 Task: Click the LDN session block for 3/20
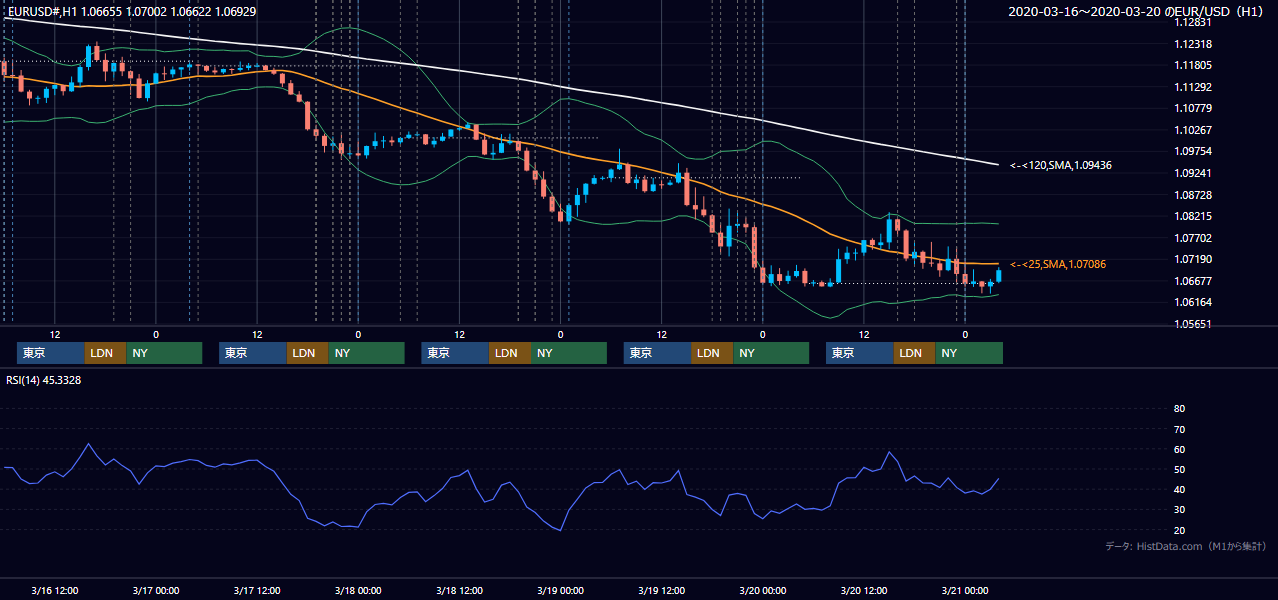click(x=914, y=353)
